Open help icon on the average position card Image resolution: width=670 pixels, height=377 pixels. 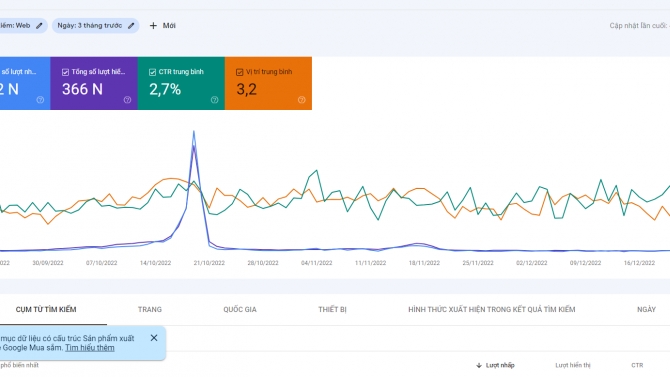(302, 100)
